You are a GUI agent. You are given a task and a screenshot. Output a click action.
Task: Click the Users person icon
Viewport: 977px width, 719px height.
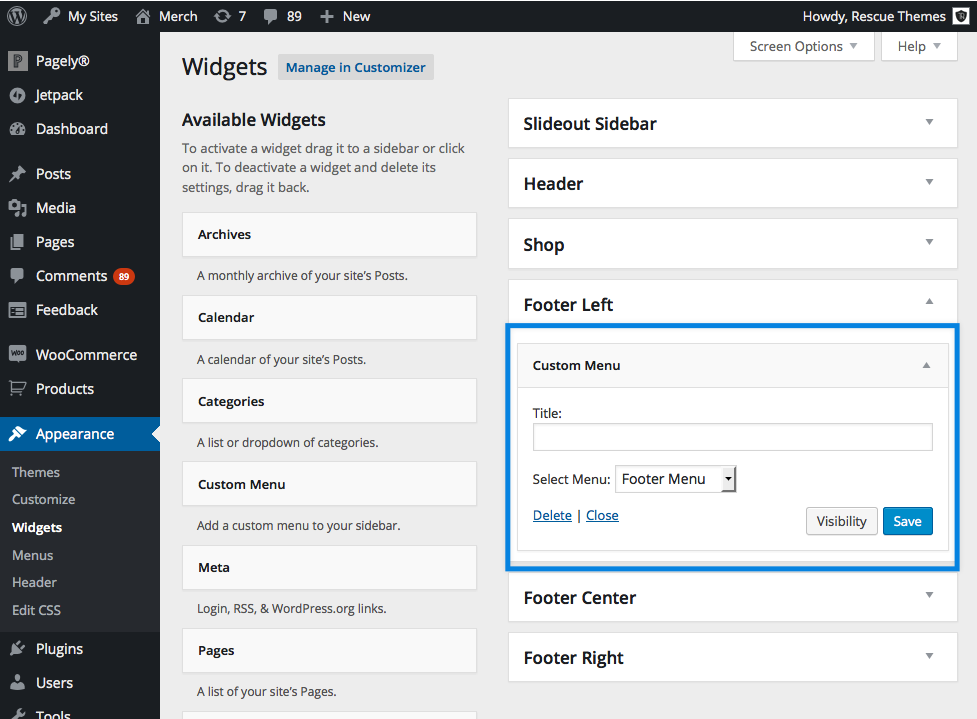[x=17, y=682]
